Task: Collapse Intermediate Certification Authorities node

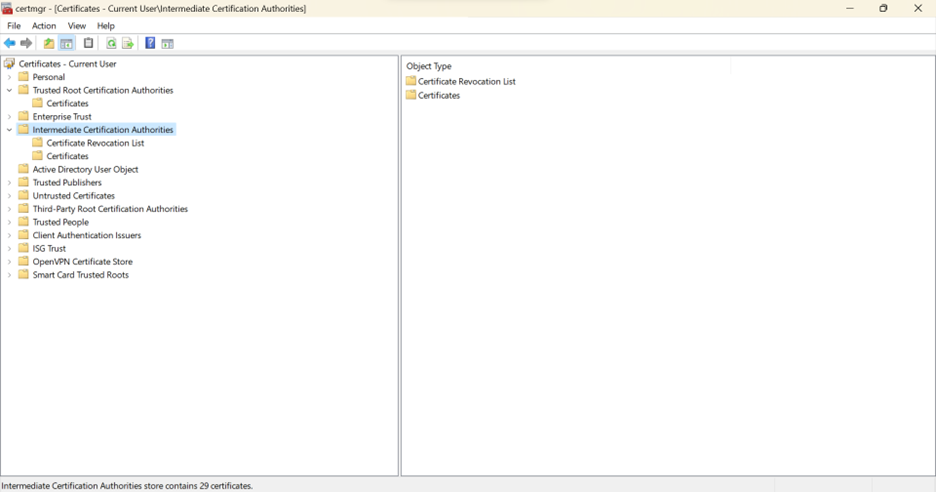Action: (x=9, y=130)
